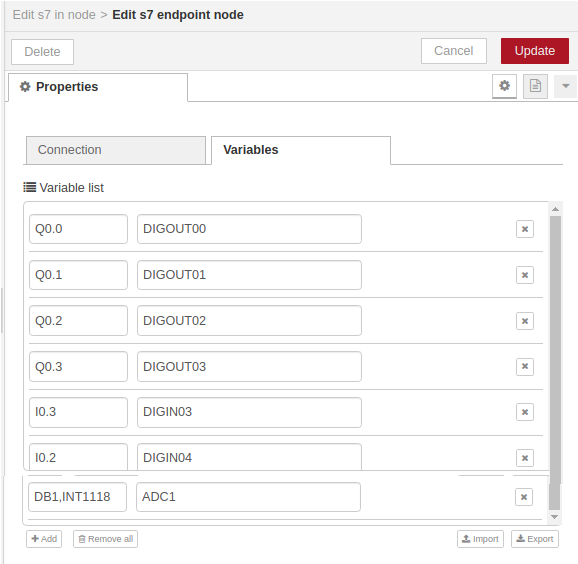Image resolution: width=578 pixels, height=564 pixels.
Task: Remove DIGIN03 variable via x icon
Action: click(x=525, y=412)
